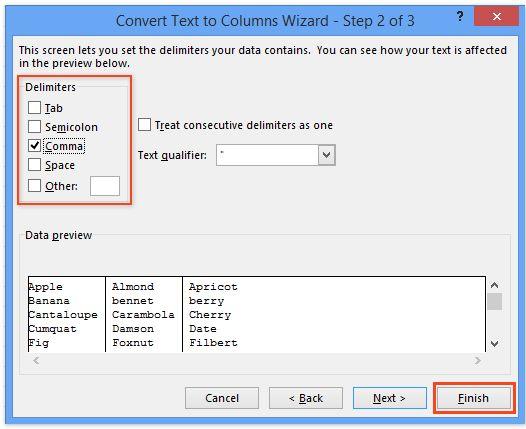Select Almond in the data preview
526x429 pixels.
click(133, 287)
